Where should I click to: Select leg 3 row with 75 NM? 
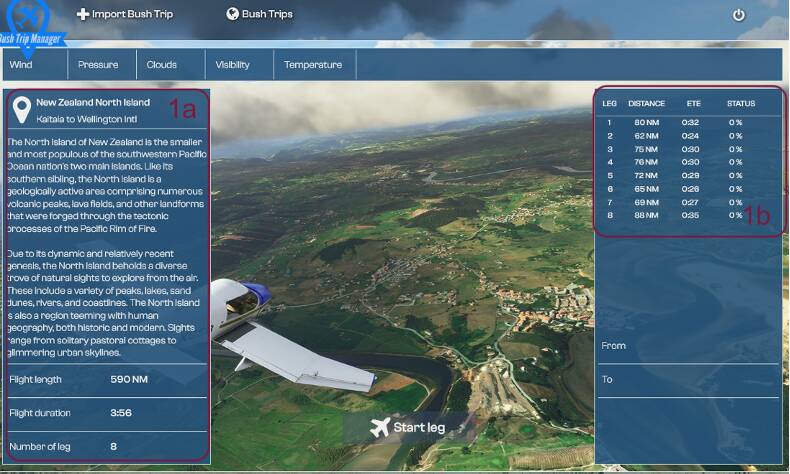pos(688,149)
